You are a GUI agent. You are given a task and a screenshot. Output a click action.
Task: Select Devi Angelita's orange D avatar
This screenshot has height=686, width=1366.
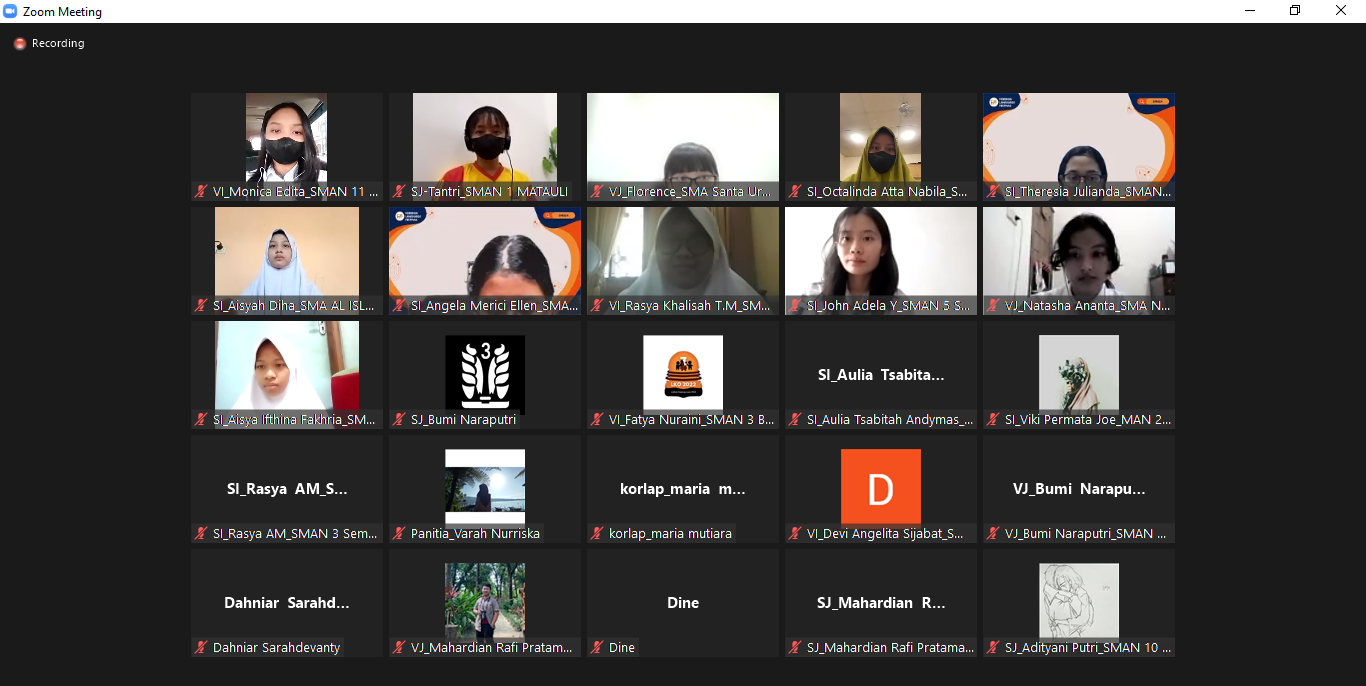(880, 487)
